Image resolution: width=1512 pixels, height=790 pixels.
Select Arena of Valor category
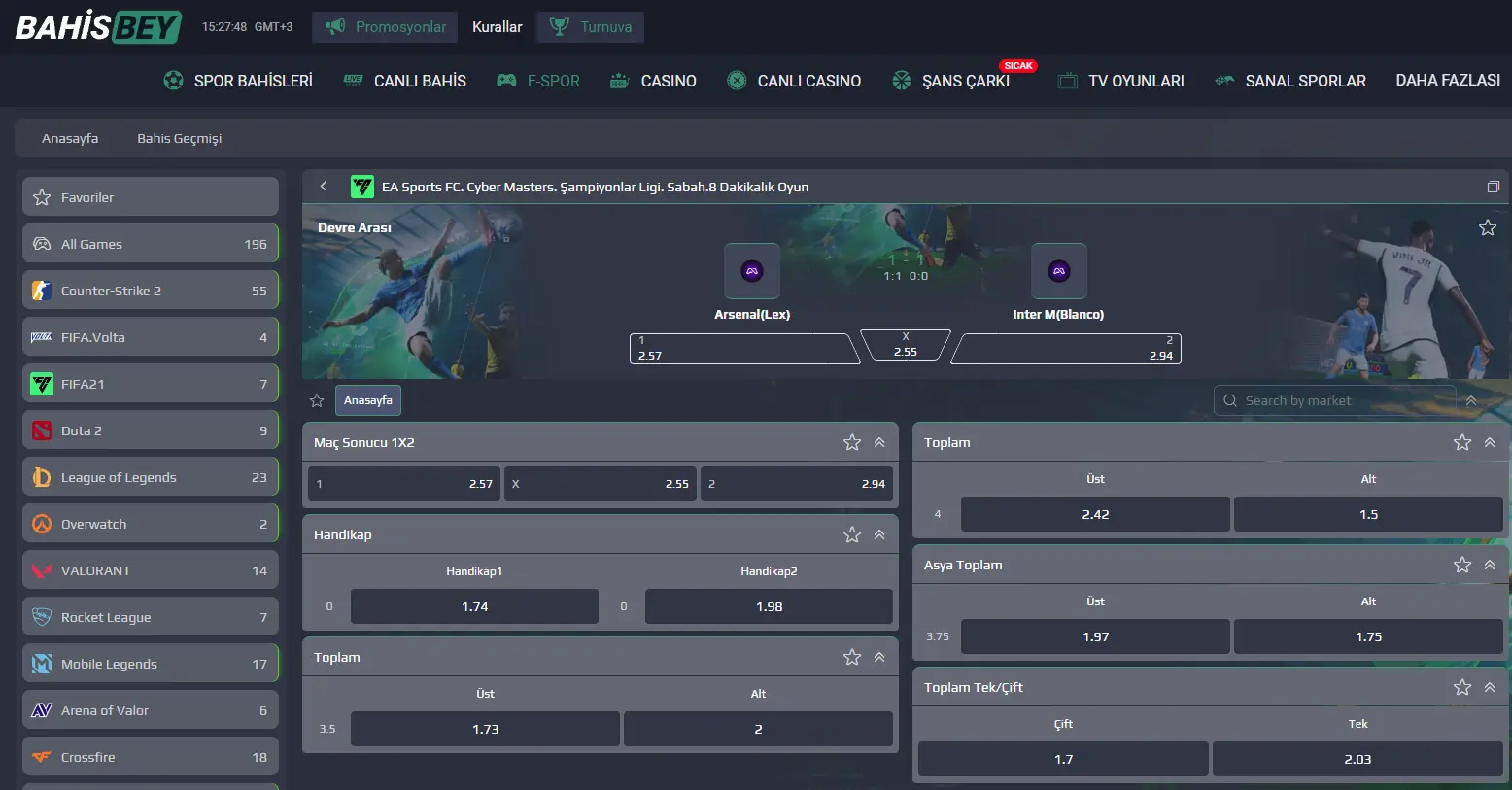[151, 709]
